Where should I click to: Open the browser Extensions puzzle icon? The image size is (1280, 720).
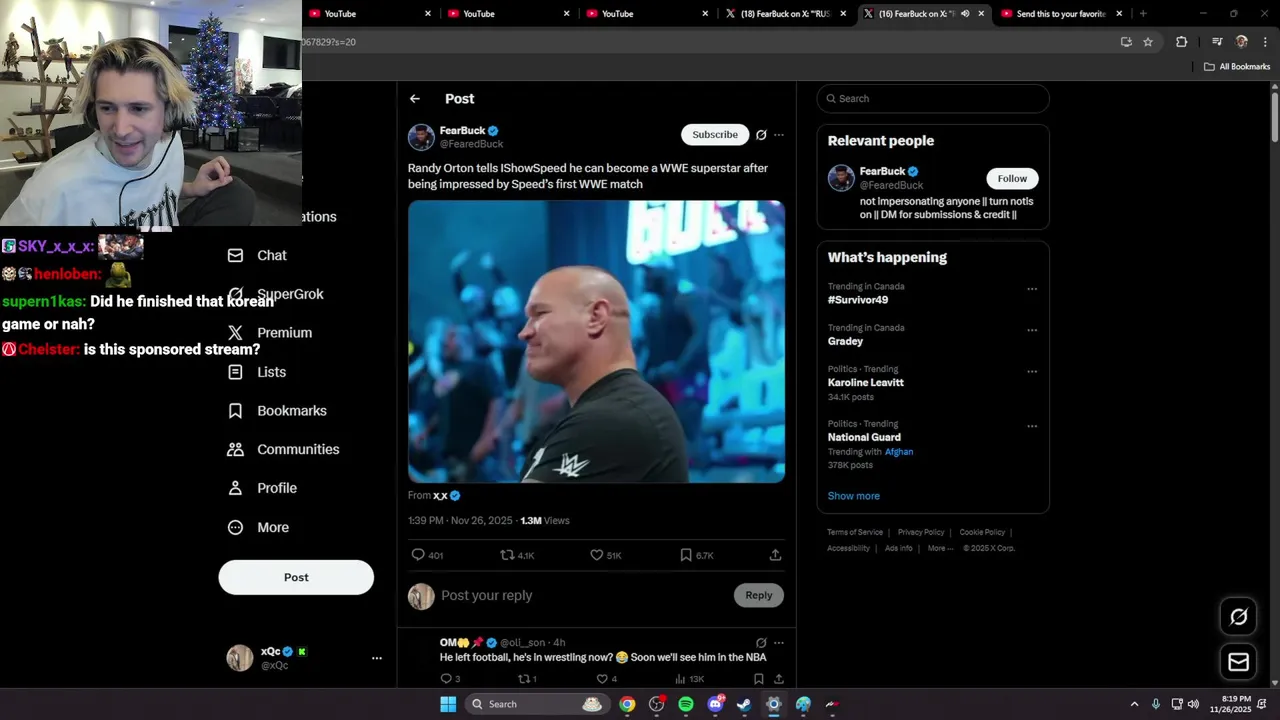[x=1182, y=42]
